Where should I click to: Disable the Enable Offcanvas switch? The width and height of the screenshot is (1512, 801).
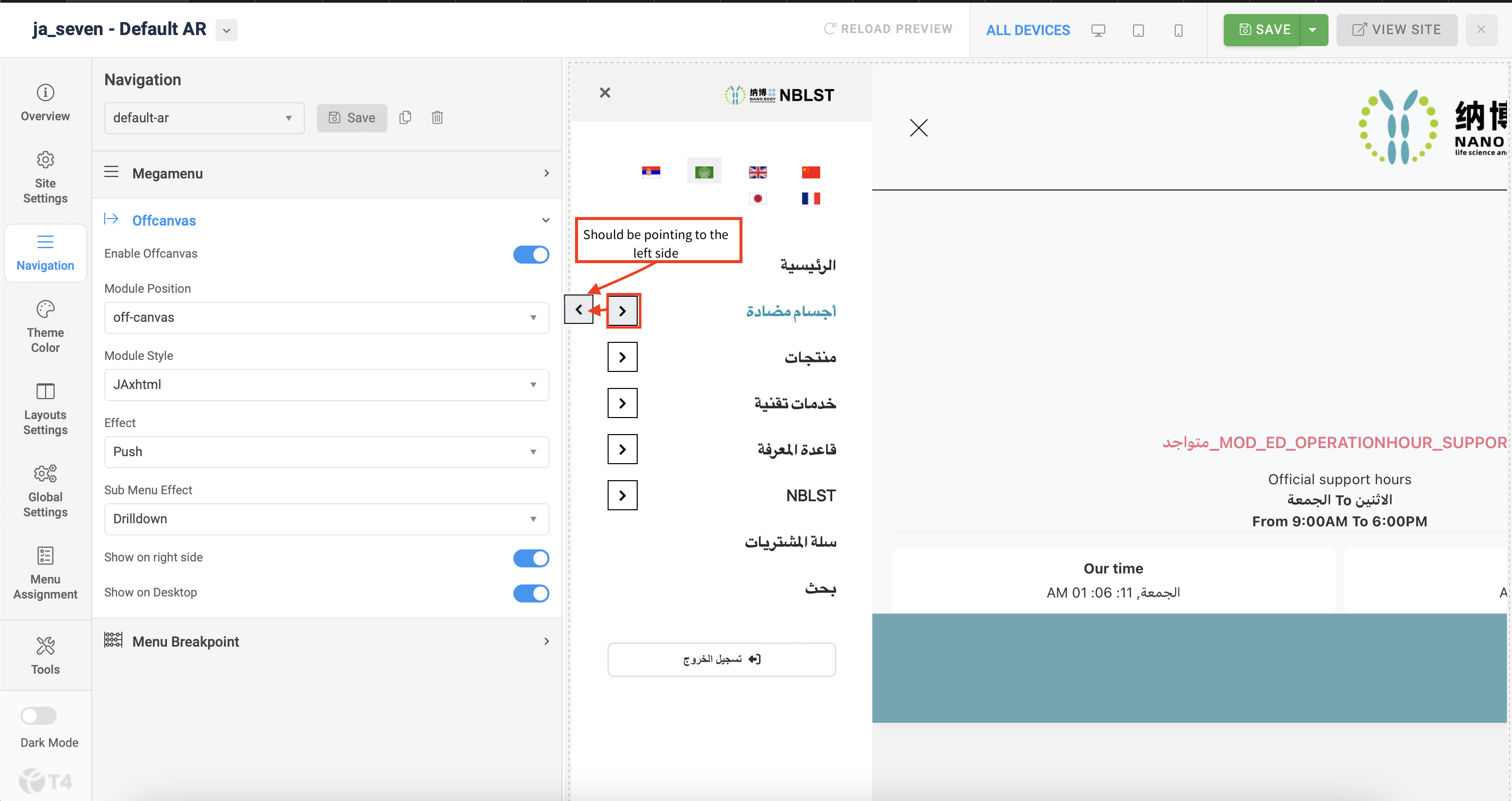[x=530, y=254]
